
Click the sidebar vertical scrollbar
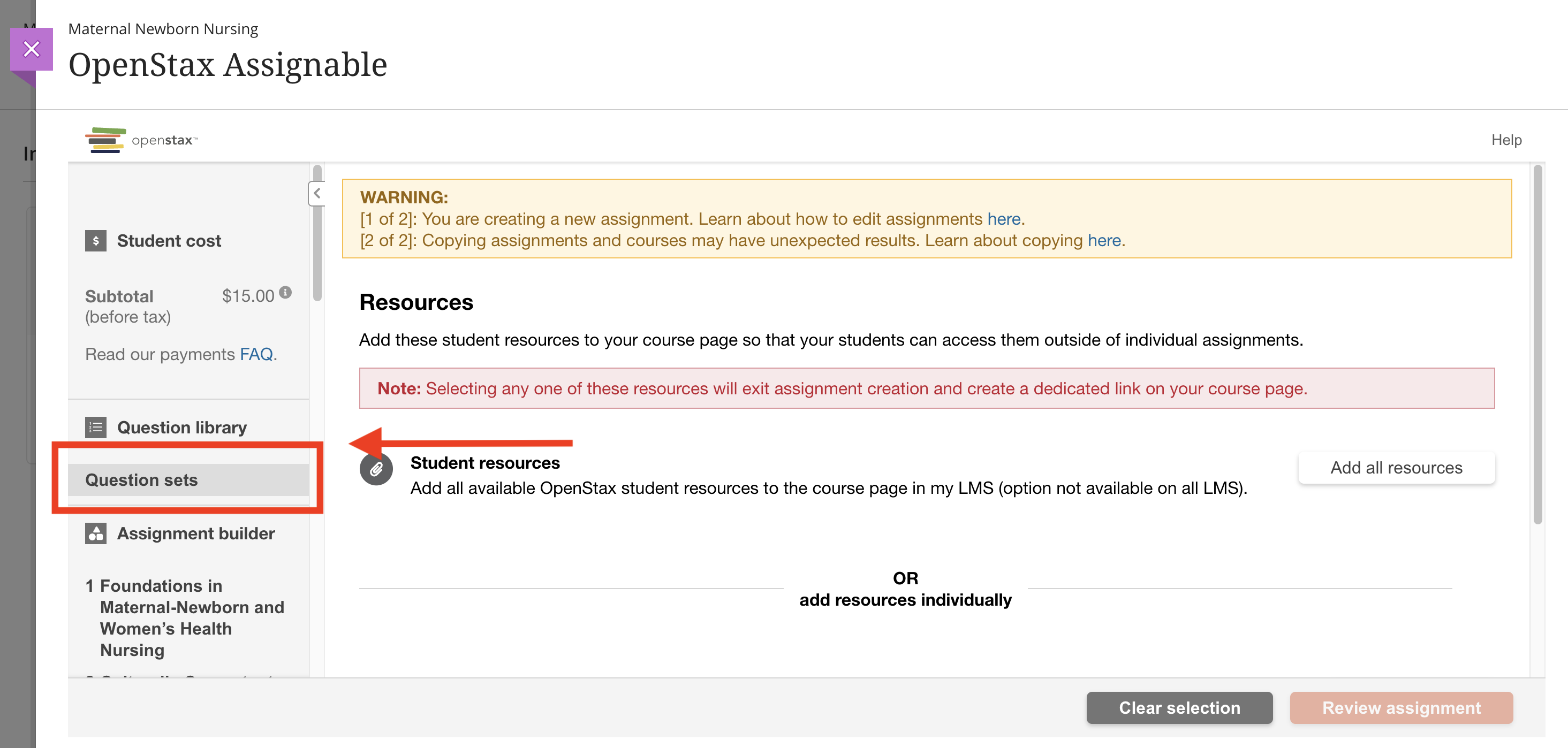317,233
